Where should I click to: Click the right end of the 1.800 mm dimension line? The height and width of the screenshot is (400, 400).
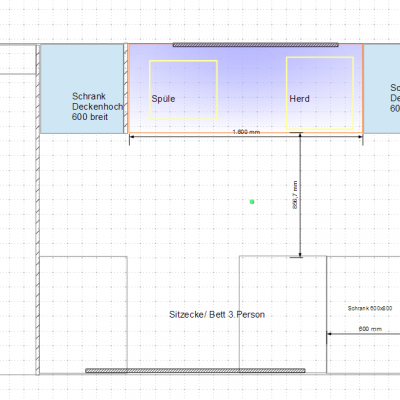[x=362, y=137]
